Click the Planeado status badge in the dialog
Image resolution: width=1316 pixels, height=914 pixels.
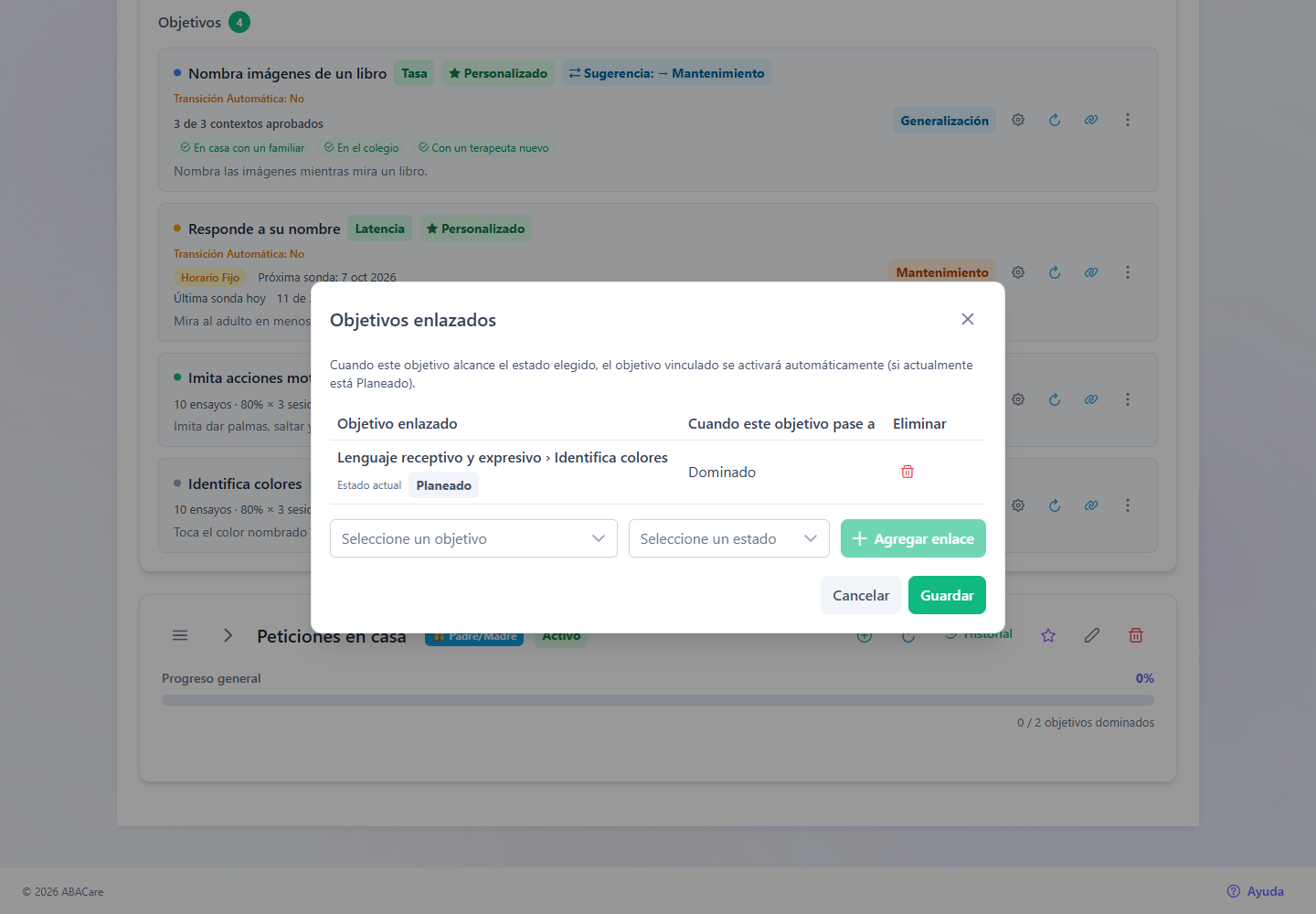tap(443, 485)
